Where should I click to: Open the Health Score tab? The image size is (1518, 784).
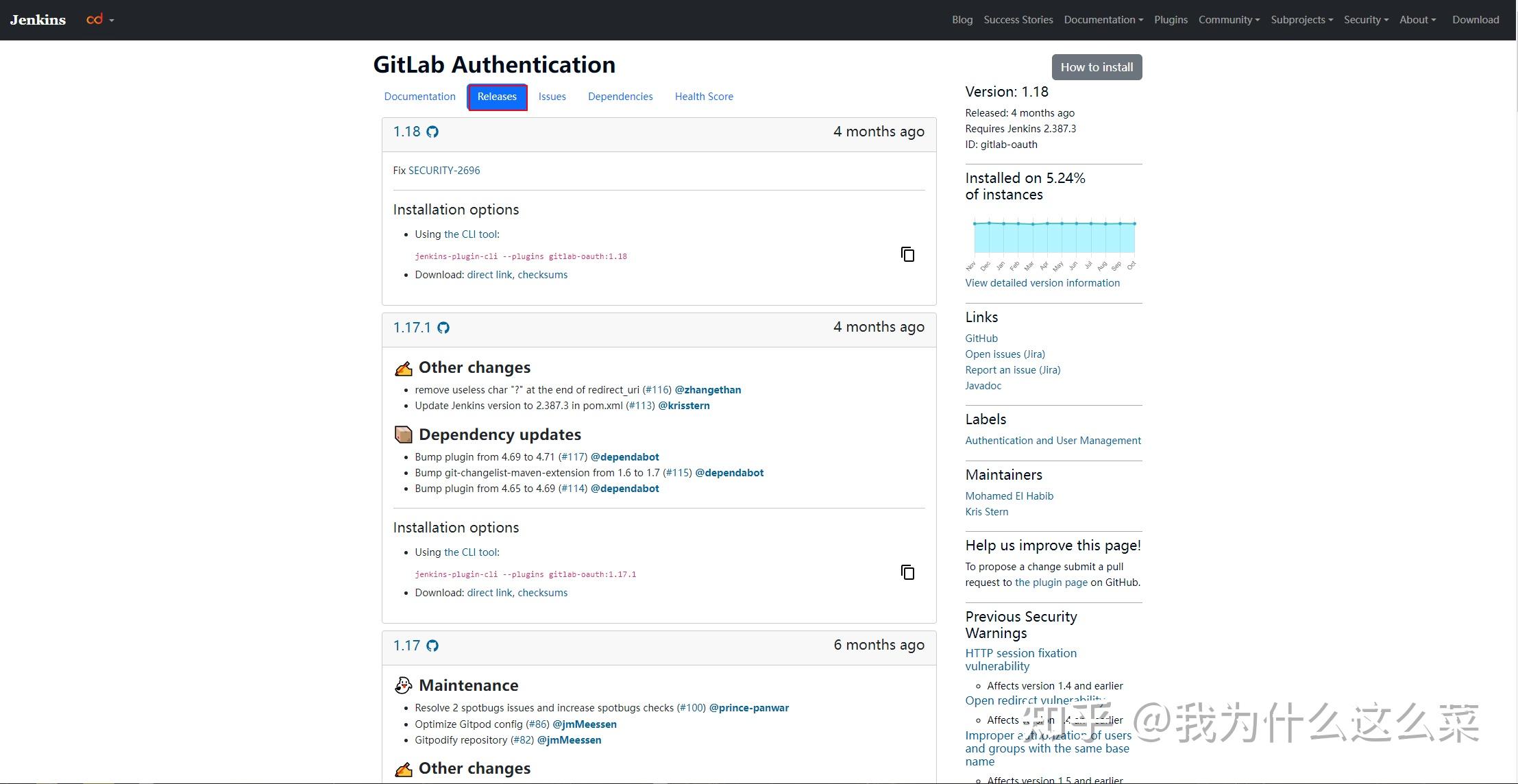click(703, 97)
